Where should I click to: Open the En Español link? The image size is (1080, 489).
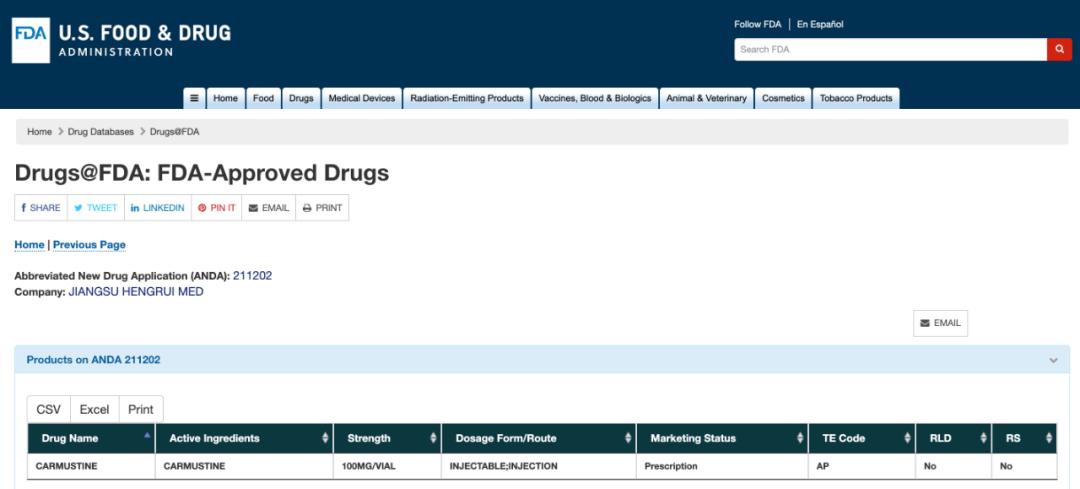coord(820,24)
